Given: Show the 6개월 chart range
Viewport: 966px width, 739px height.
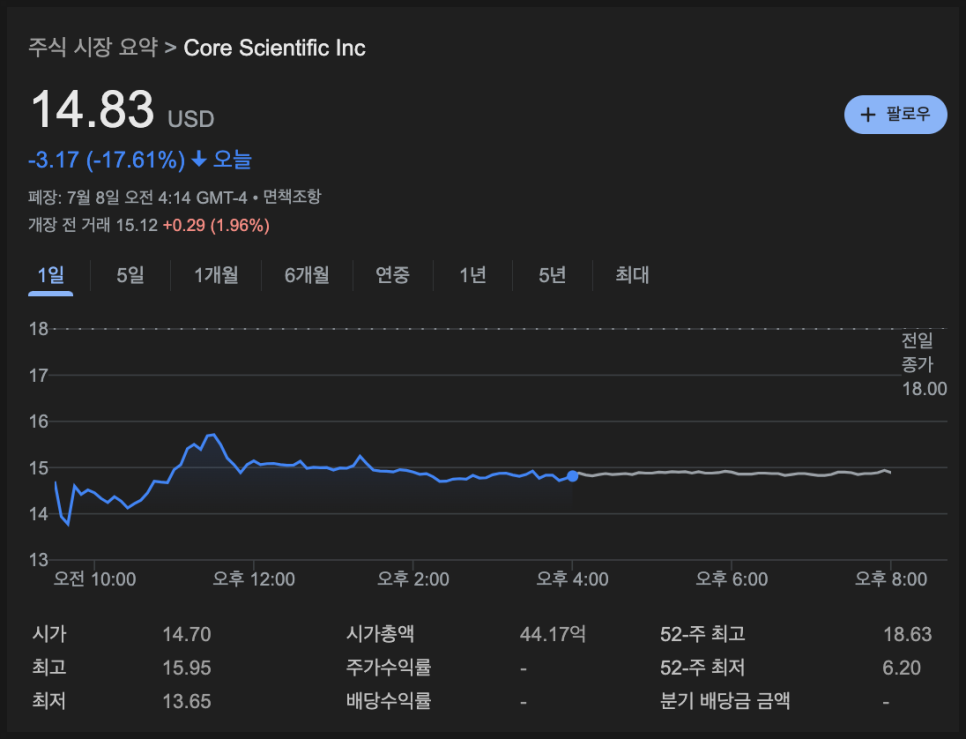Looking at the screenshot, I should pos(307,275).
